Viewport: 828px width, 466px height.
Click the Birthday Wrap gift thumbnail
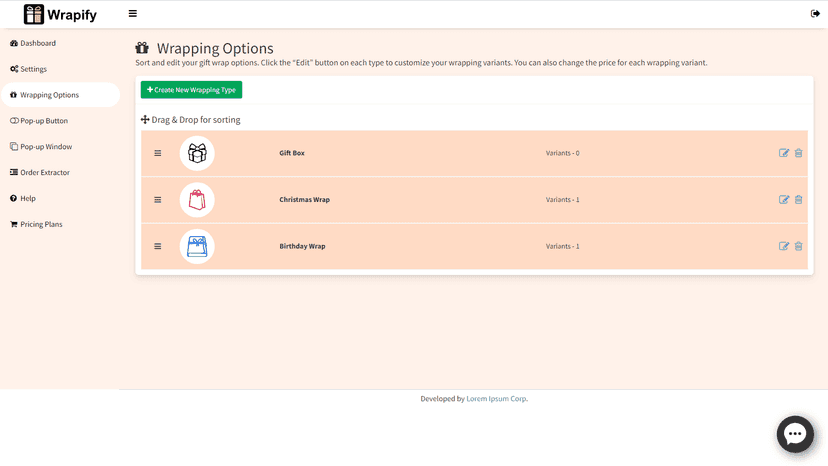[x=197, y=246]
